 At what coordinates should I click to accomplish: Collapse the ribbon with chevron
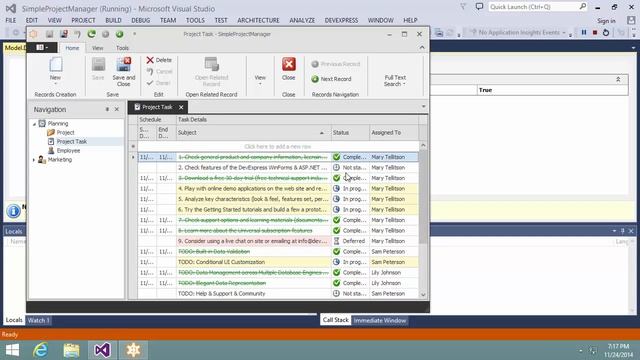tap(422, 48)
